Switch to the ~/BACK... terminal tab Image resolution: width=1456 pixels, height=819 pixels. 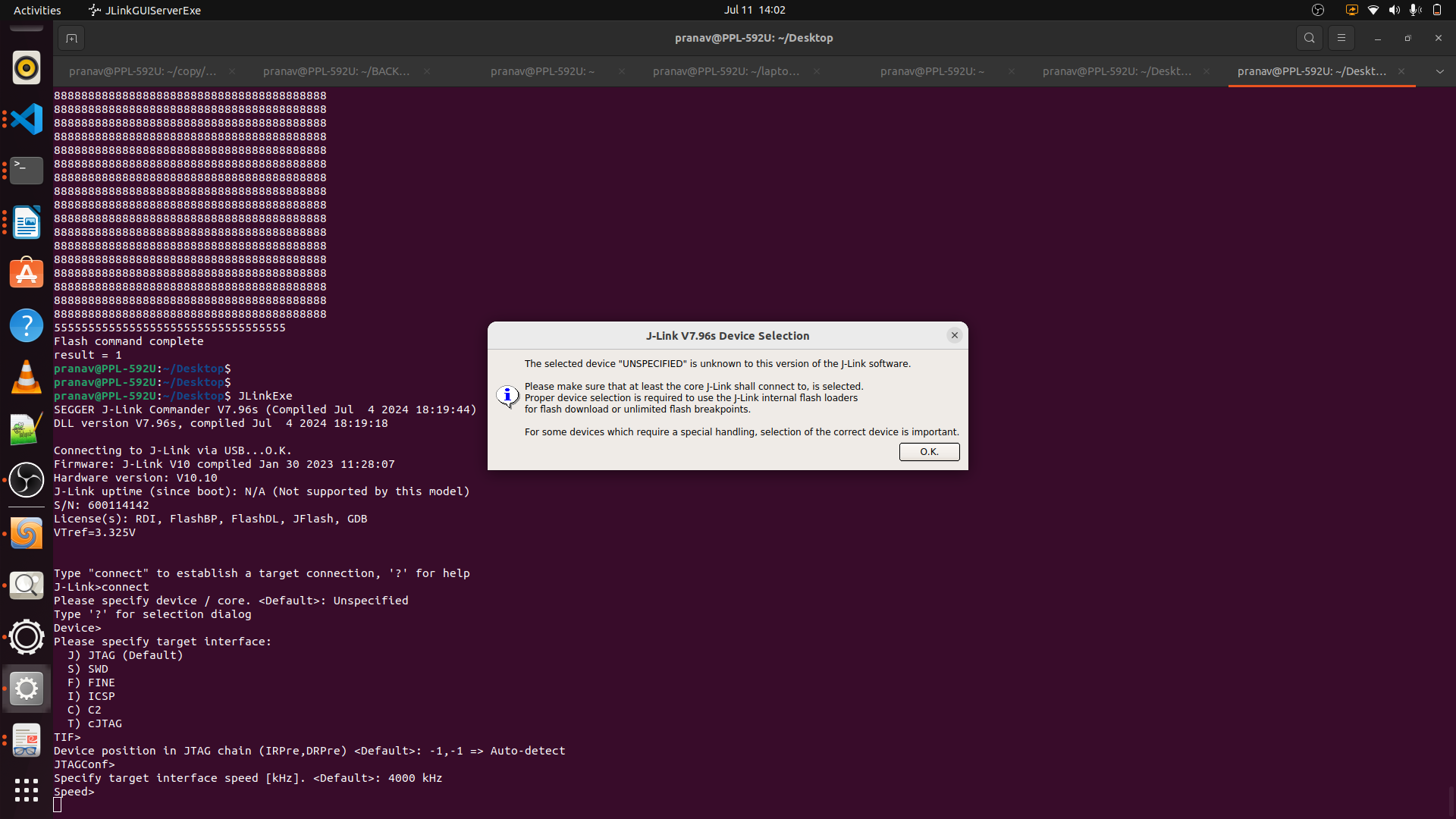tap(337, 71)
